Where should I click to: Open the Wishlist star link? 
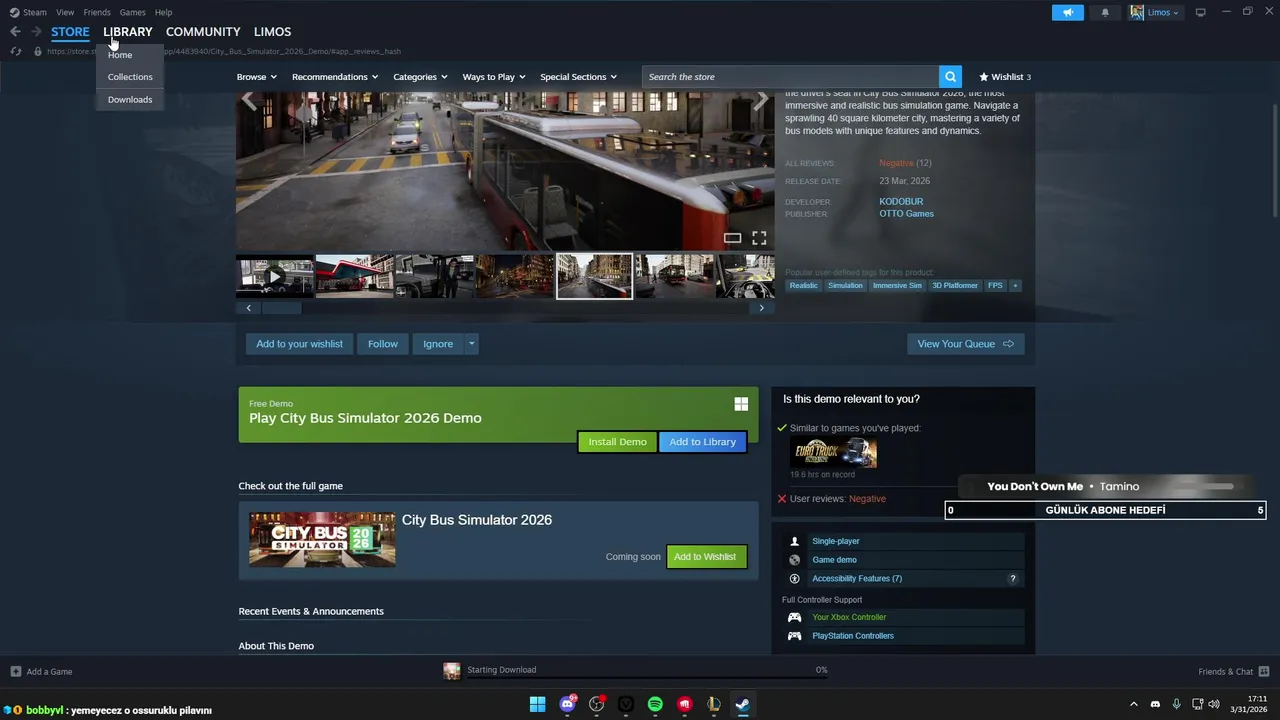click(x=1004, y=77)
